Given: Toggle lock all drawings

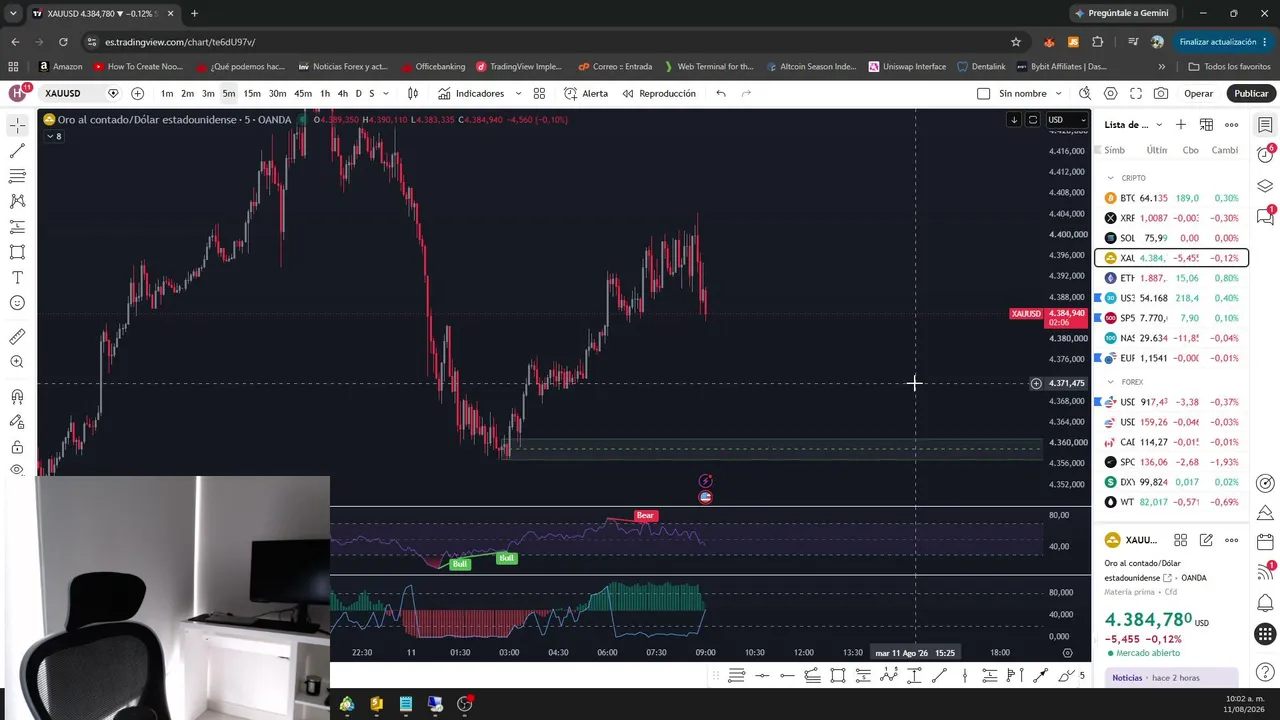Looking at the screenshot, I should 17,447.
